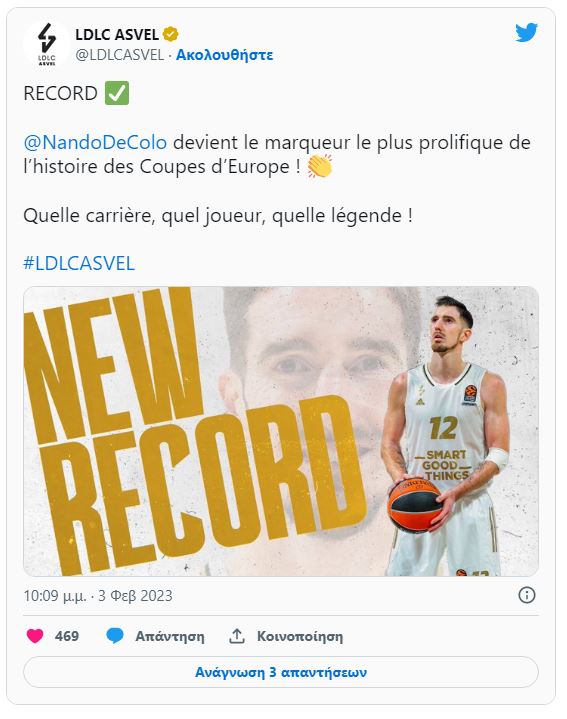Click the green check mark emoji

tap(117, 93)
